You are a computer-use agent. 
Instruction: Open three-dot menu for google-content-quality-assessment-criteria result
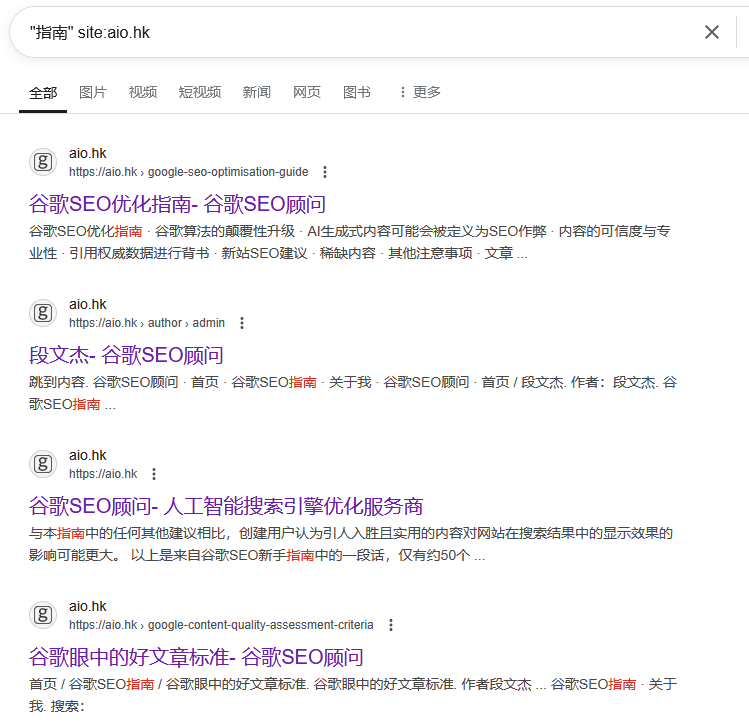click(x=391, y=625)
